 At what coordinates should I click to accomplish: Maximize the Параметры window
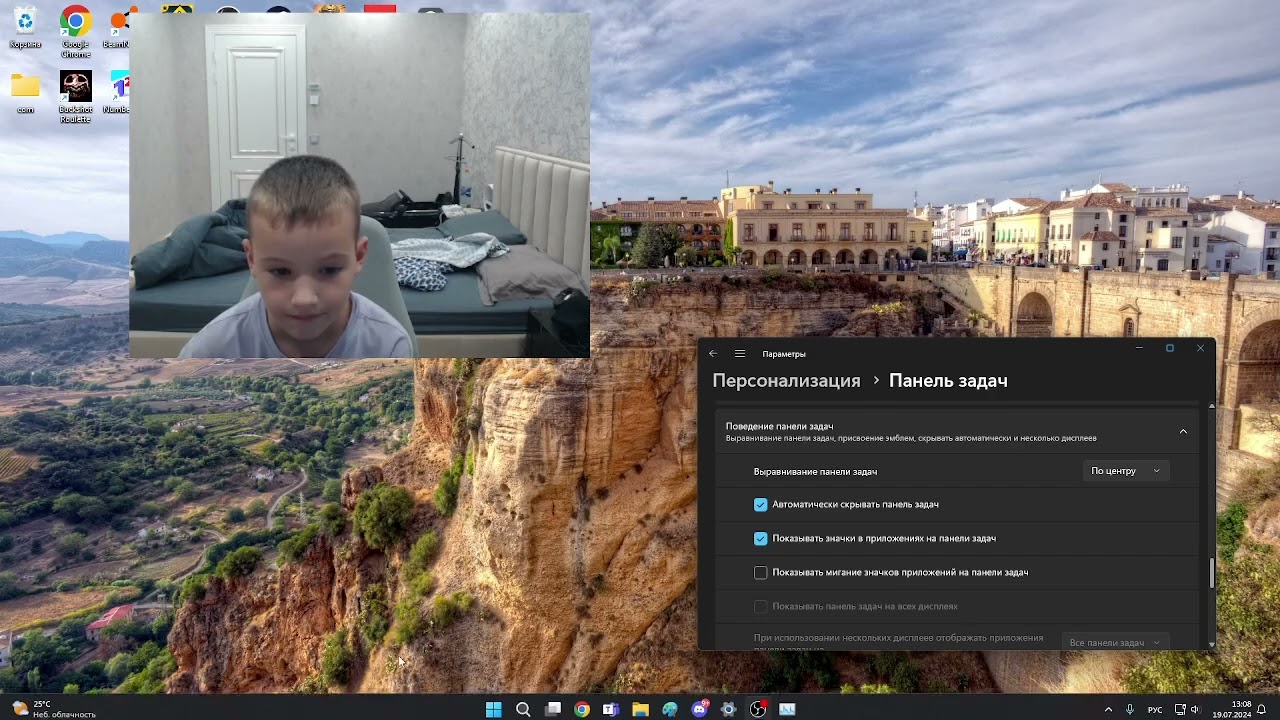tap(1169, 348)
